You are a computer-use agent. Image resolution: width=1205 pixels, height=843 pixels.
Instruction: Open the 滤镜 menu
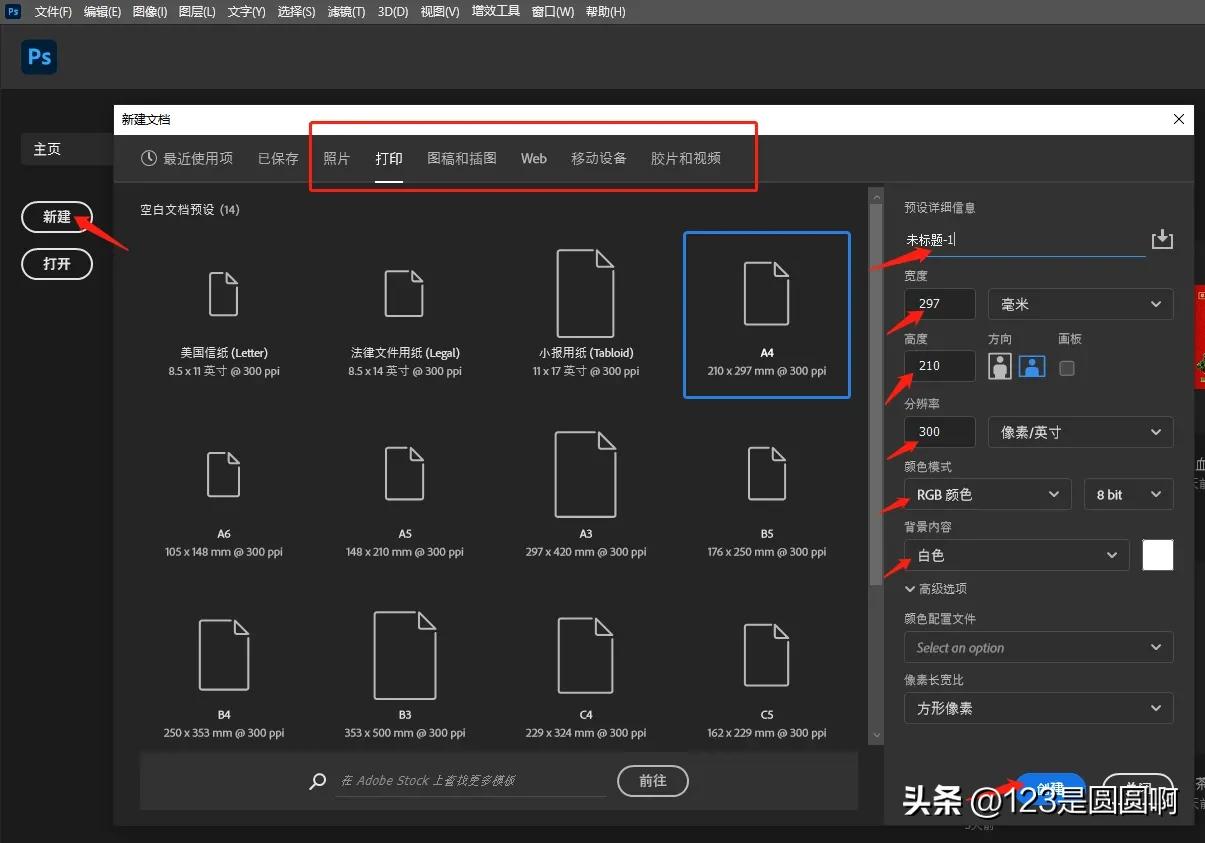[345, 11]
